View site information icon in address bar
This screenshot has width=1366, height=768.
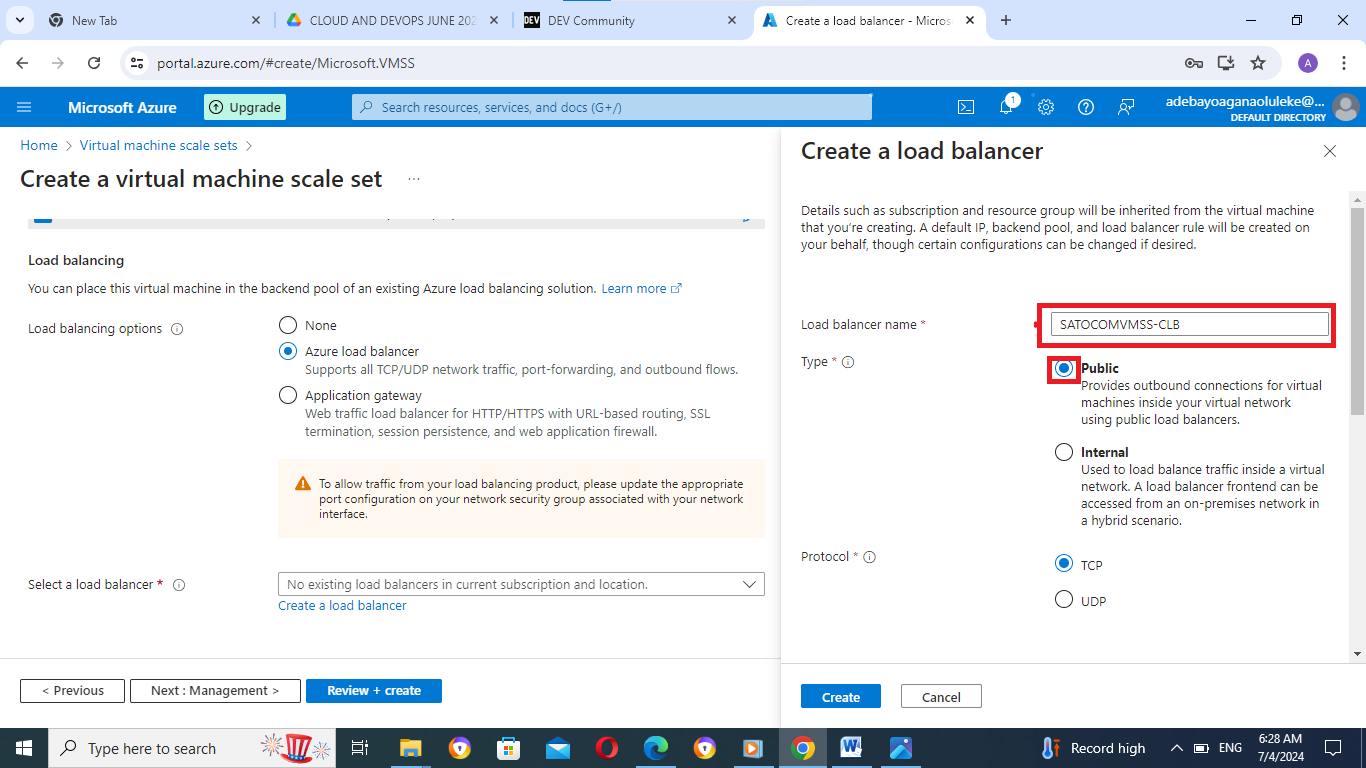coord(138,63)
